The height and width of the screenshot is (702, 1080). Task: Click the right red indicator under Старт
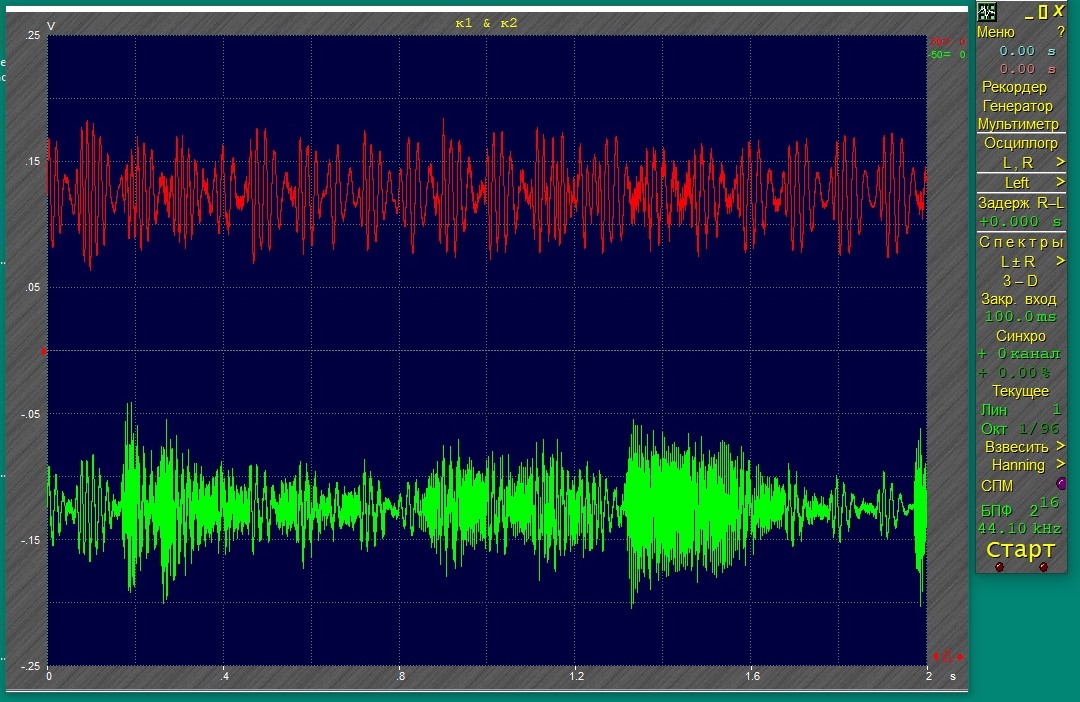click(x=1043, y=567)
